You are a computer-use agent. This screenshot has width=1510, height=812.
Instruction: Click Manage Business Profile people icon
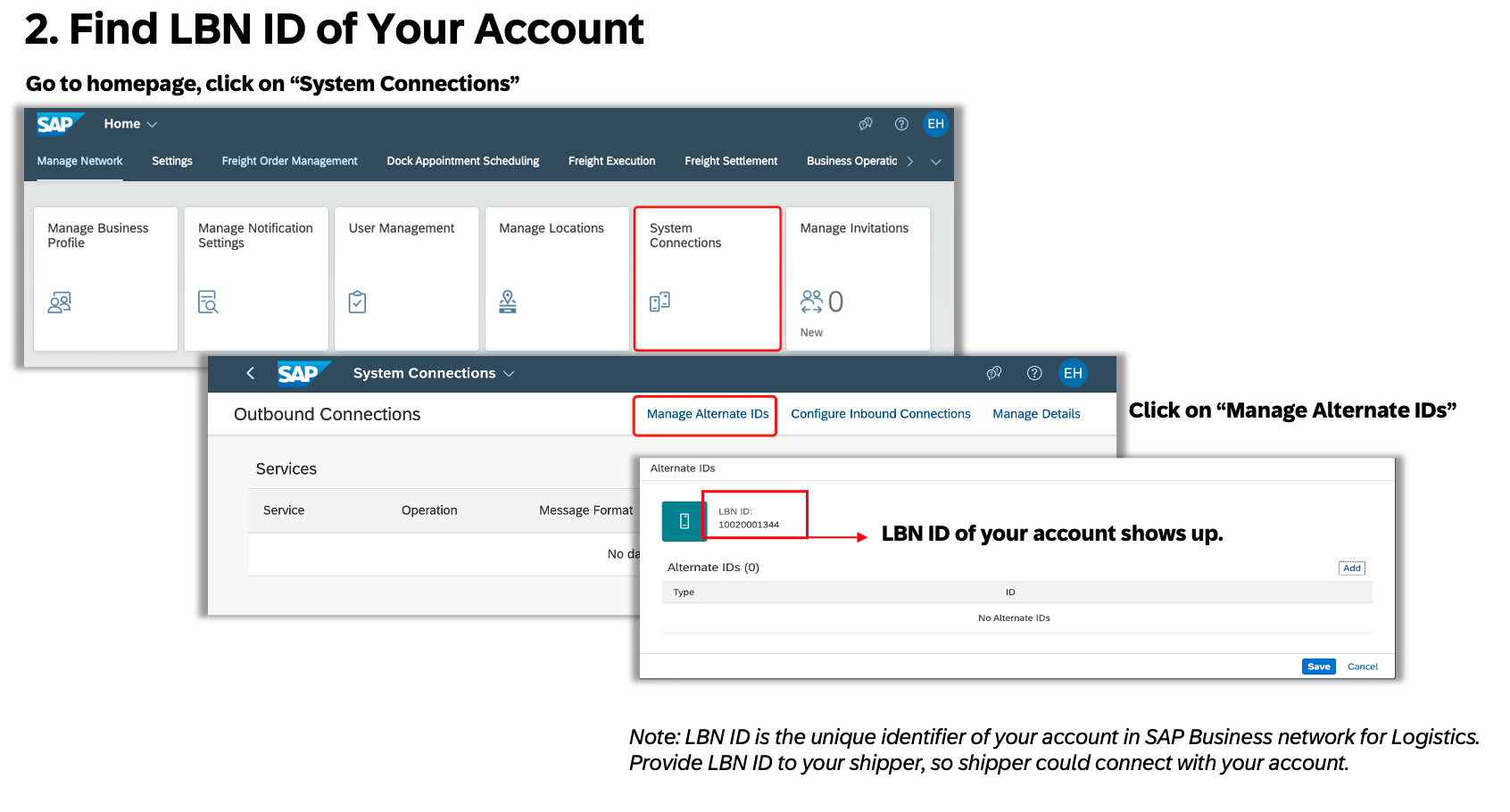click(60, 302)
